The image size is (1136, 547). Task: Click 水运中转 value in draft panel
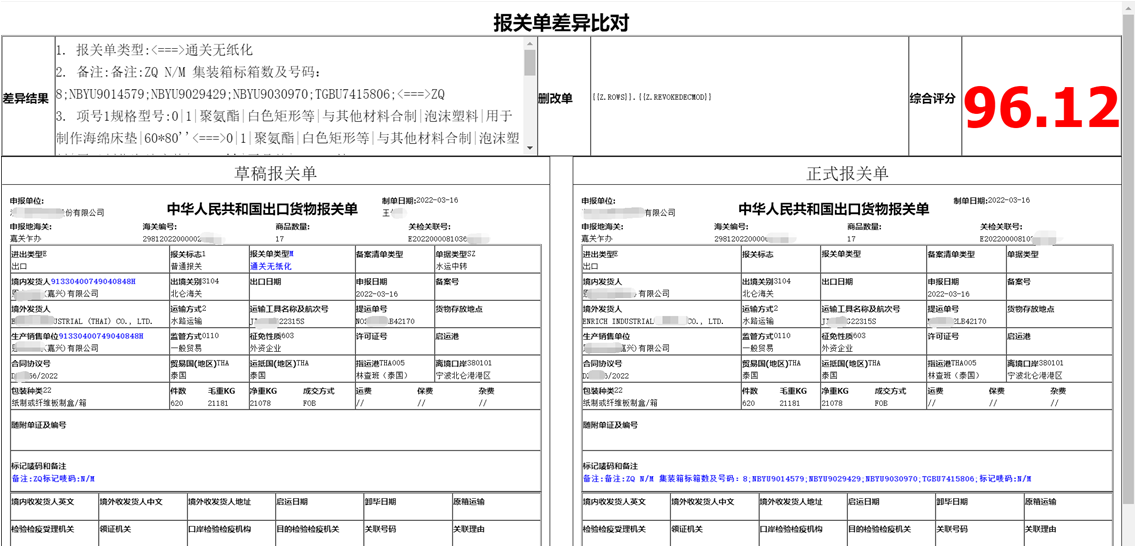[x=452, y=266]
